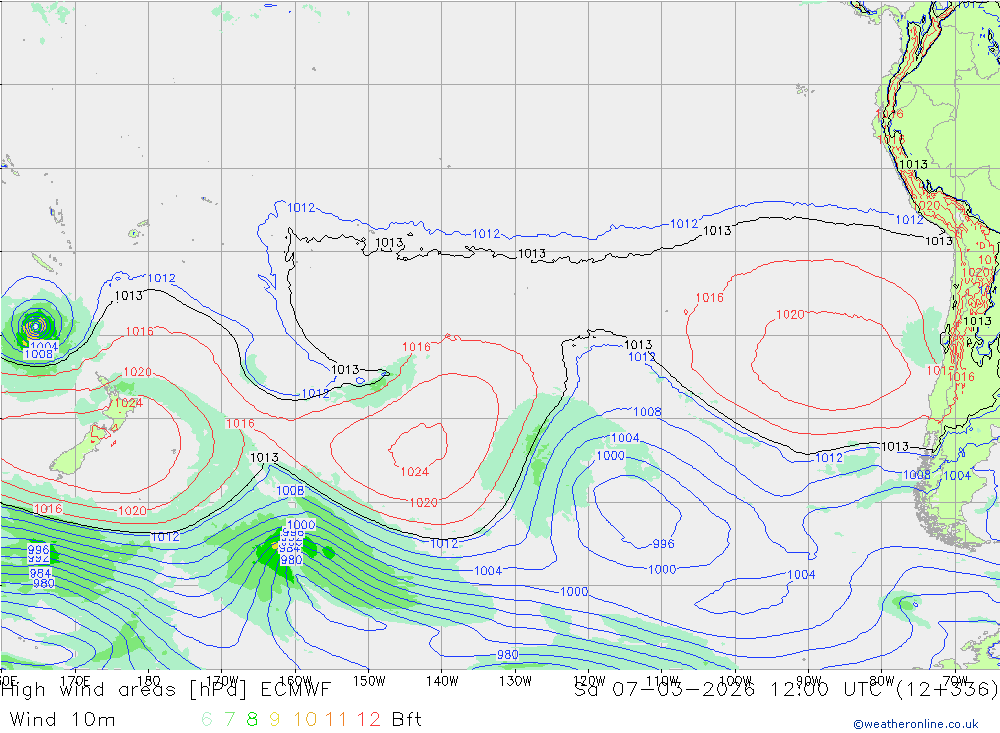The width and height of the screenshot is (1000, 733).
Task: Click the 1004 label on the contour near 140W
Action: [x=488, y=571]
